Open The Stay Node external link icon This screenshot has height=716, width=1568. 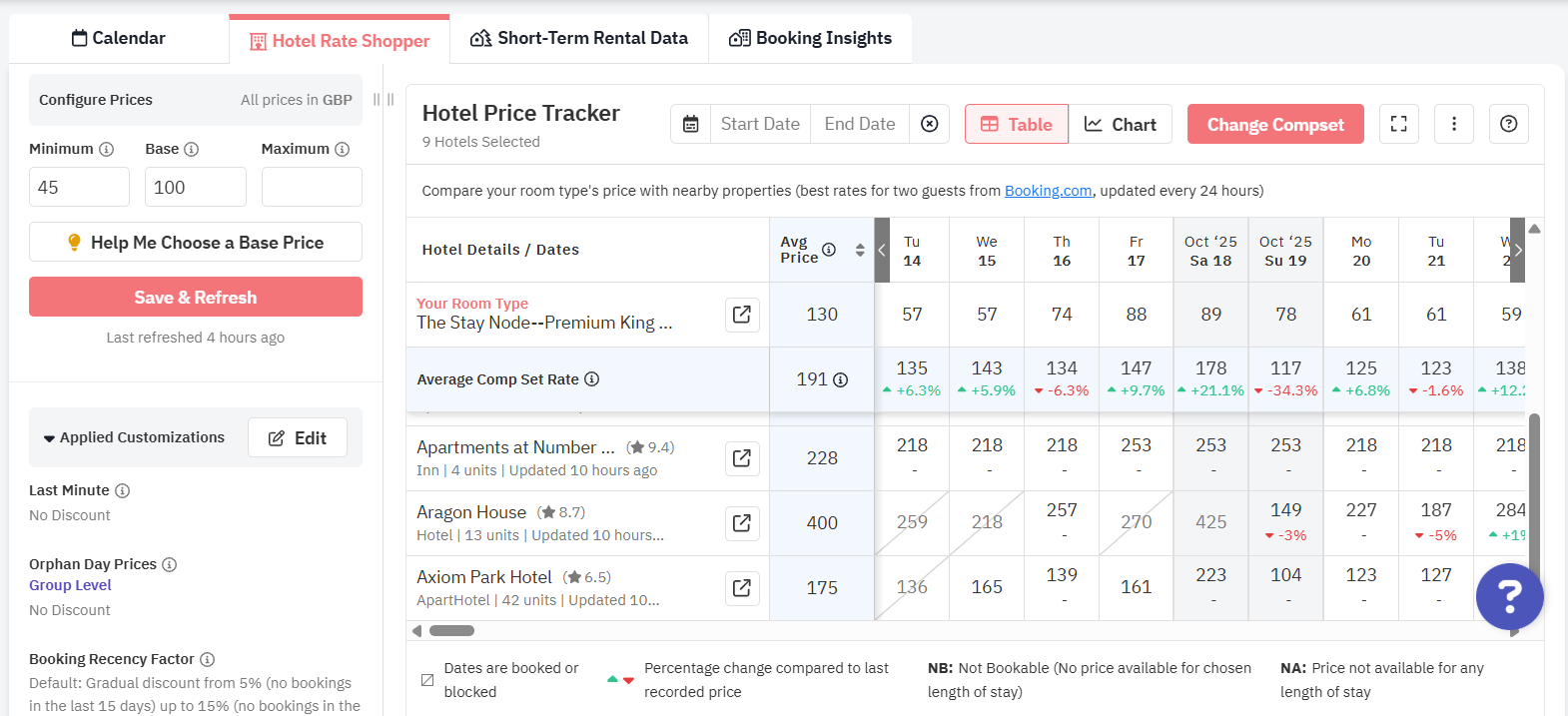(x=741, y=315)
